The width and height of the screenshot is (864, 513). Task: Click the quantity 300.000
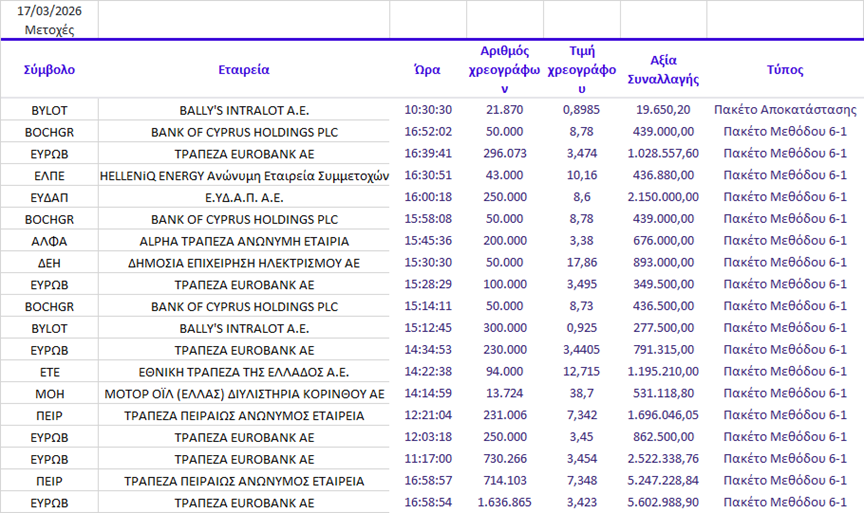click(505, 328)
